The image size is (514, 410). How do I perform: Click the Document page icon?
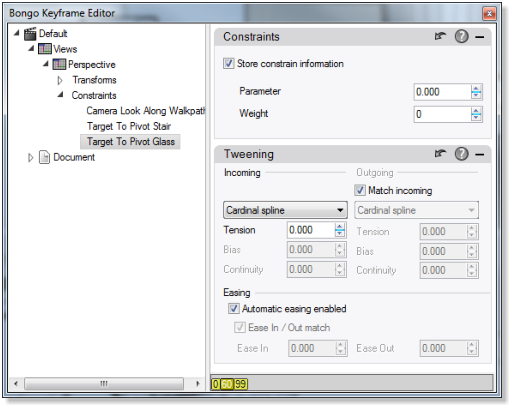pos(44,157)
